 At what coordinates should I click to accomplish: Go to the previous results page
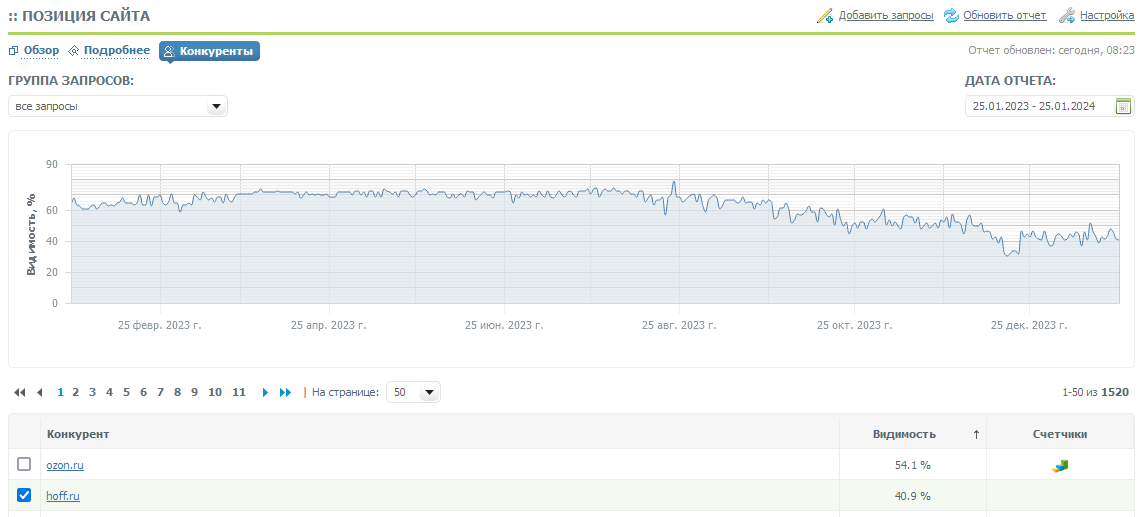[40, 393]
